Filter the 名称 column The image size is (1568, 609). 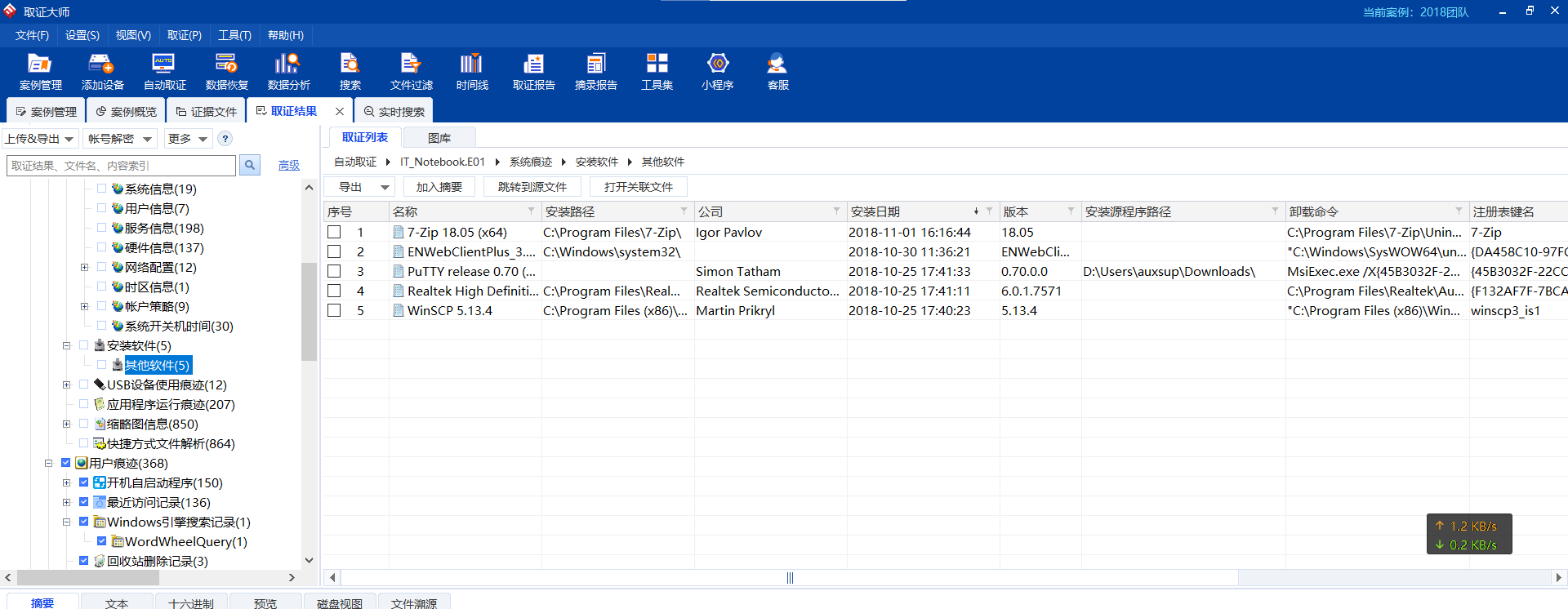(x=531, y=211)
